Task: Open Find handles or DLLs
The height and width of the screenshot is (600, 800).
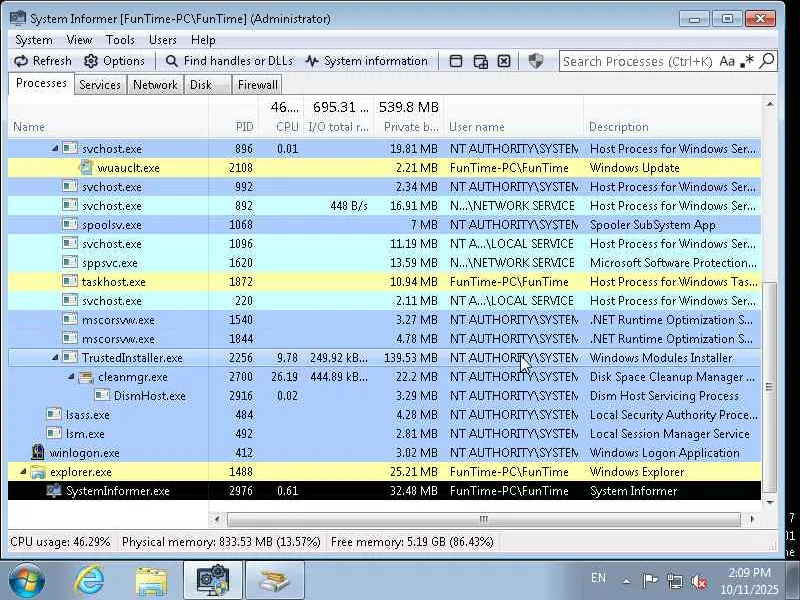Action: [x=230, y=61]
